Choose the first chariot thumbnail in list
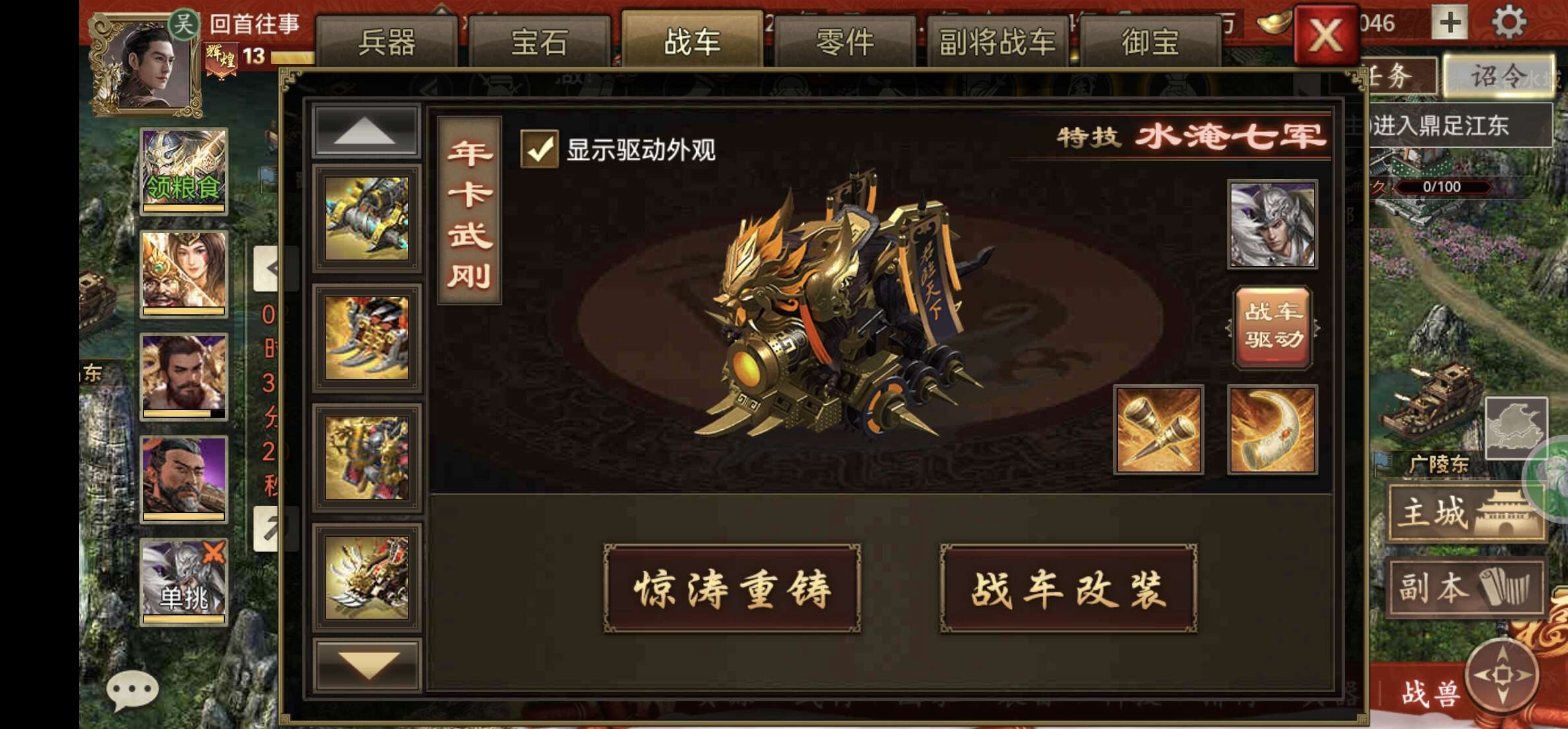Image resolution: width=1568 pixels, height=729 pixels. (x=367, y=219)
